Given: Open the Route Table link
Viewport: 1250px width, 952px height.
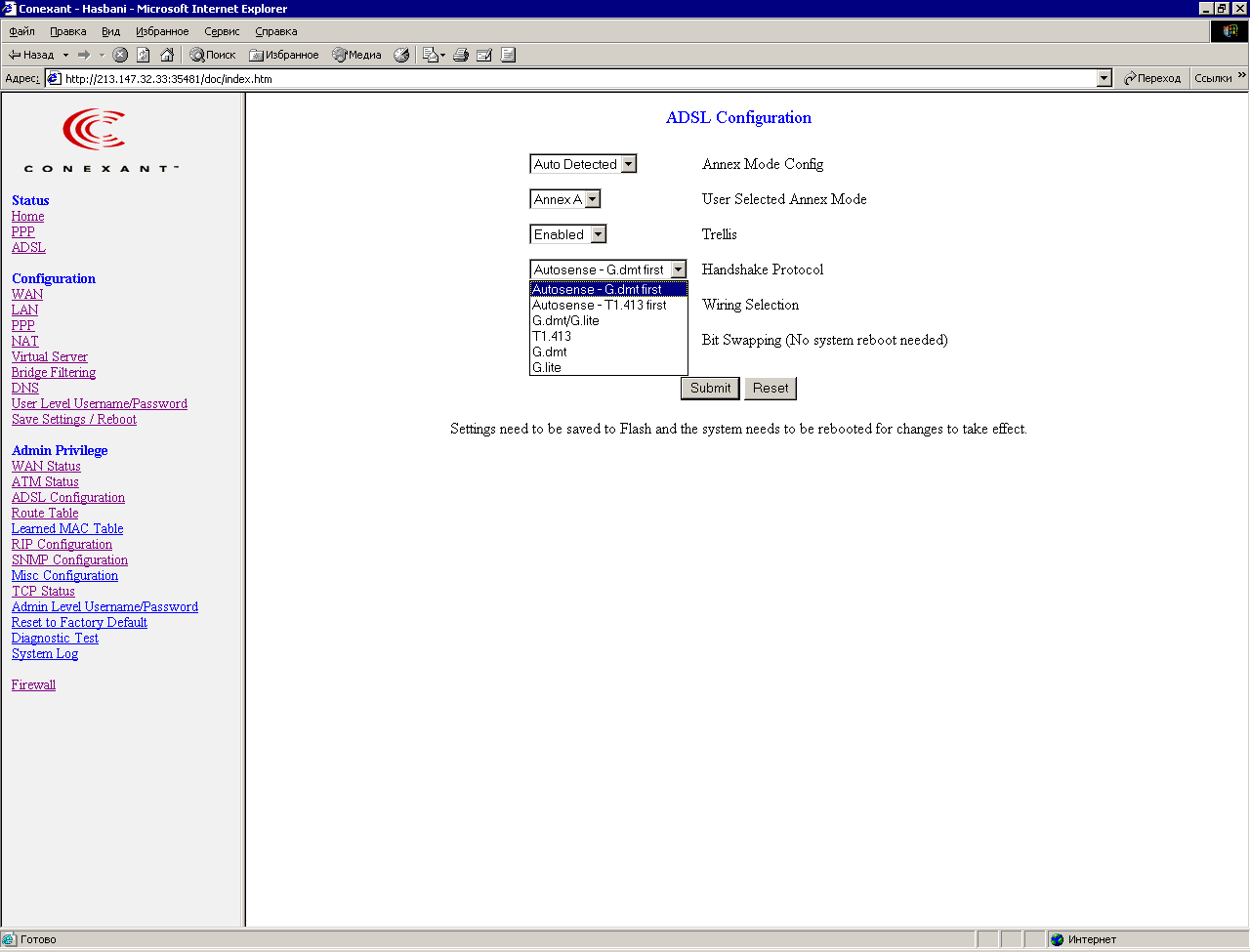Looking at the screenshot, I should click(x=45, y=513).
